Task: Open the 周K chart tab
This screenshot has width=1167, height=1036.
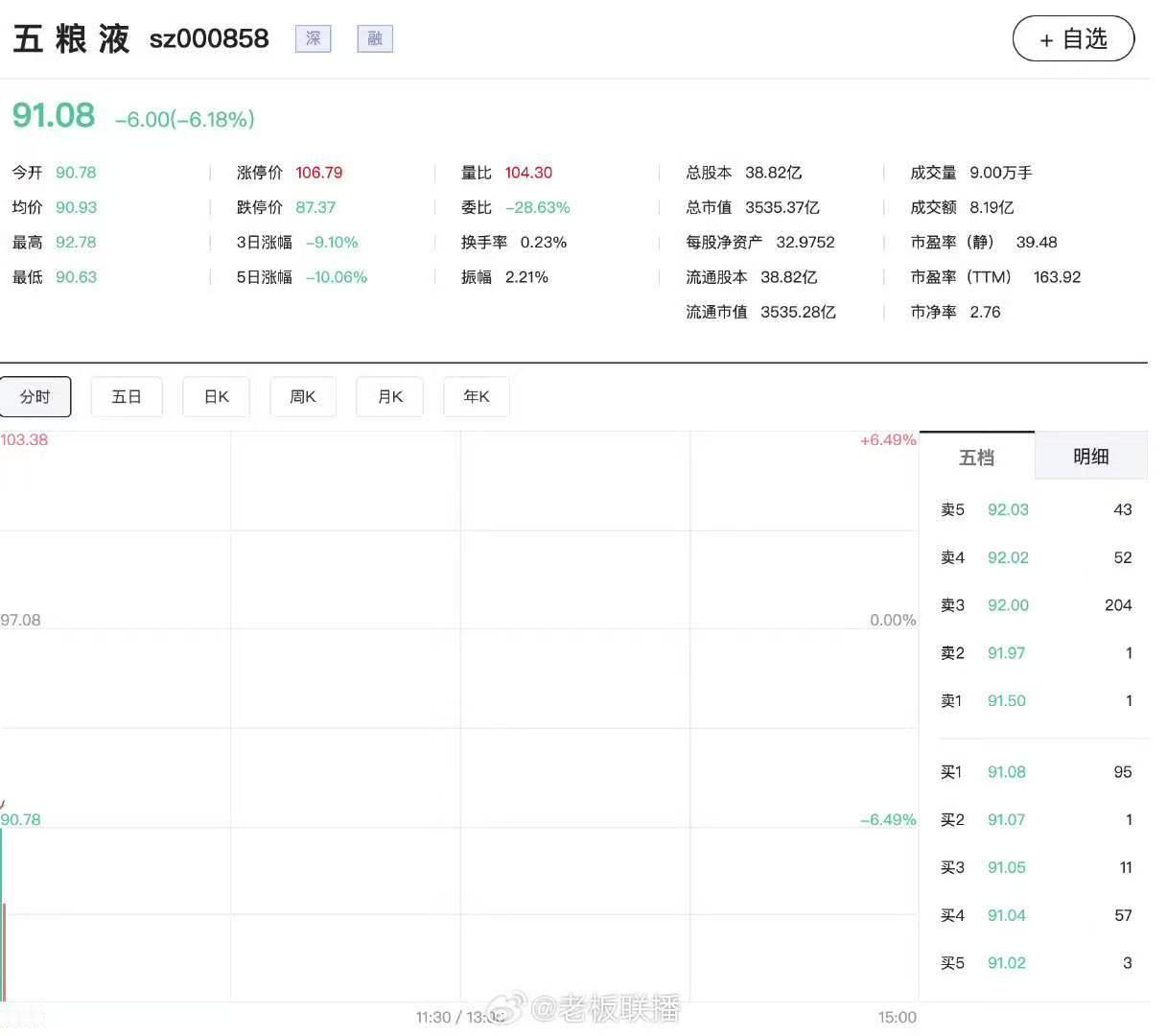Action: (303, 396)
